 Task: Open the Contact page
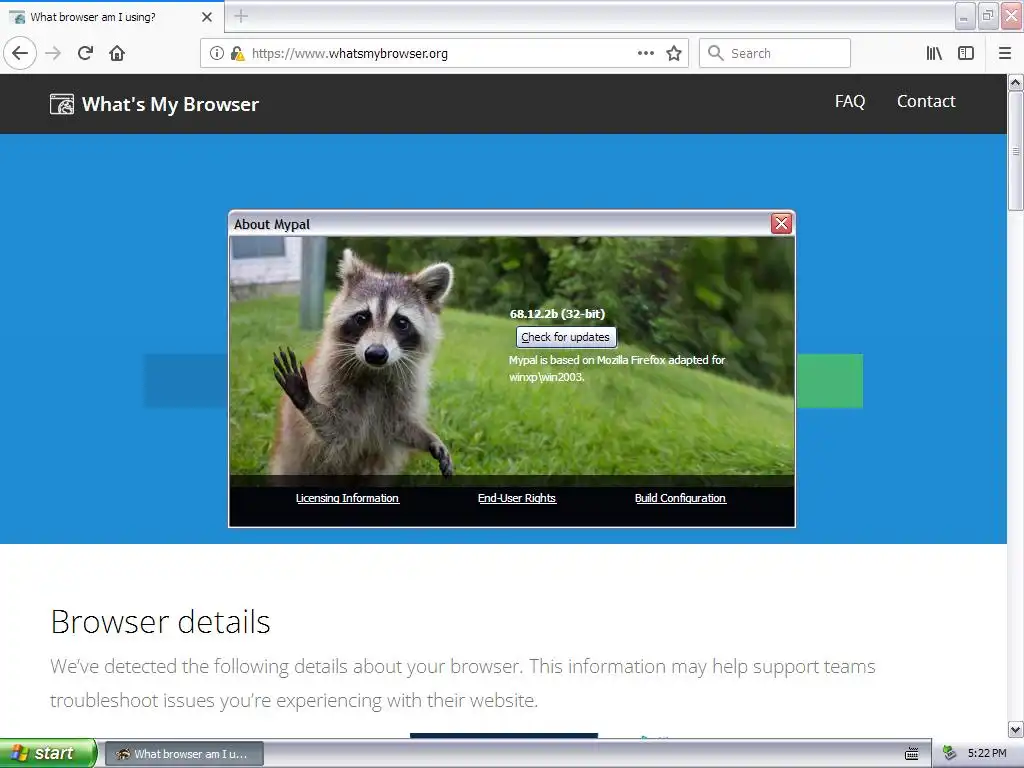(926, 101)
